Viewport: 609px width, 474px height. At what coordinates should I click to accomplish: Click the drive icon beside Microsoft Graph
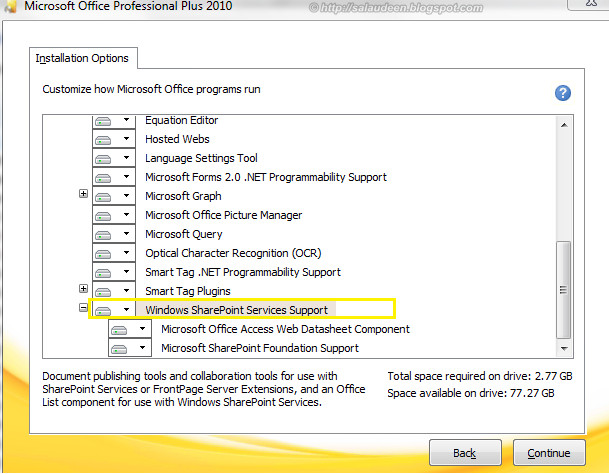[103, 197]
